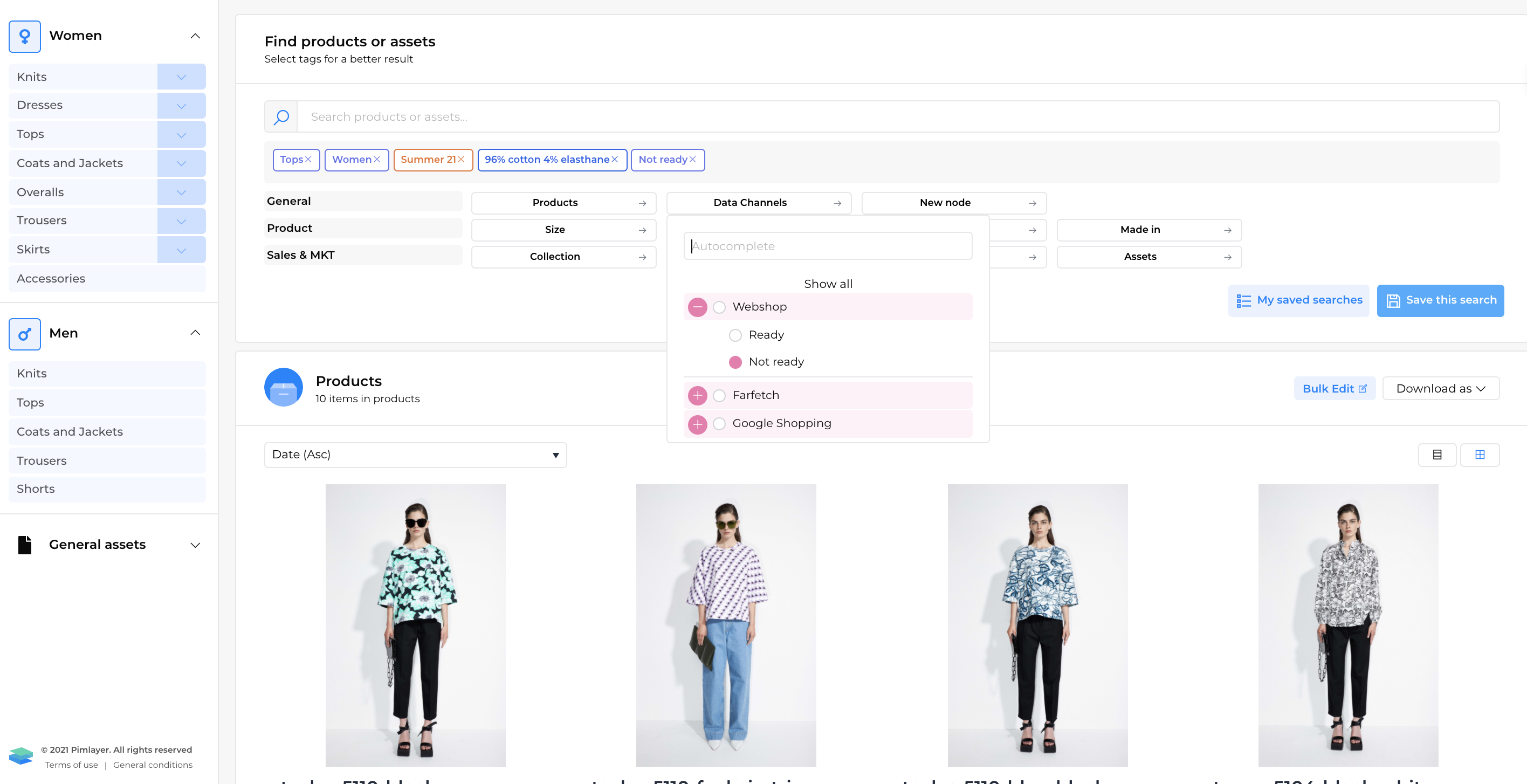This screenshot has width=1527, height=784.
Task: Select the Ready radio option
Action: [x=735, y=335]
